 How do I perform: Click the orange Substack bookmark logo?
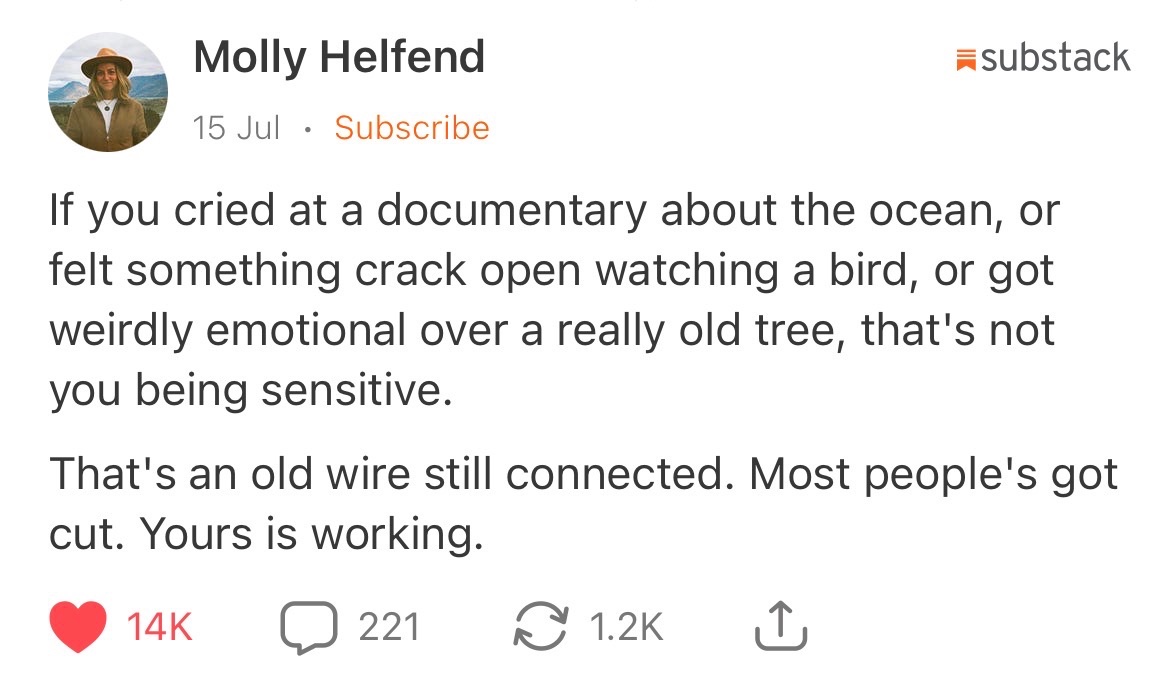(966, 59)
